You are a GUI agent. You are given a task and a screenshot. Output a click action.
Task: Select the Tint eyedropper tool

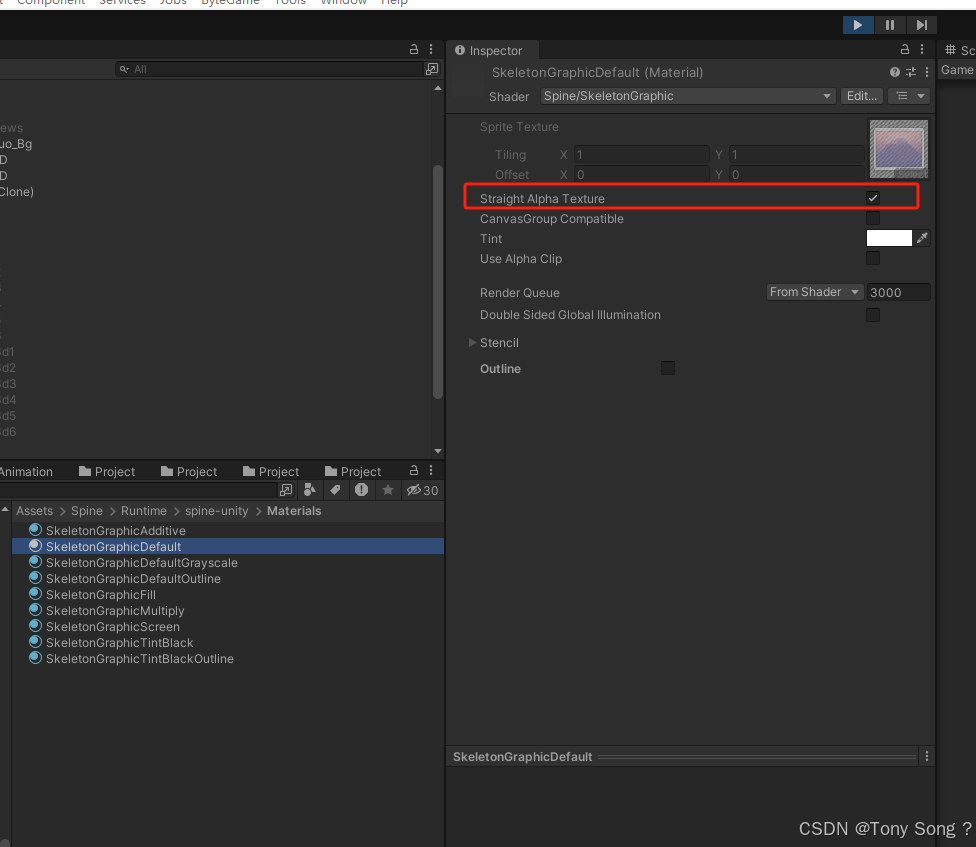[x=922, y=238]
